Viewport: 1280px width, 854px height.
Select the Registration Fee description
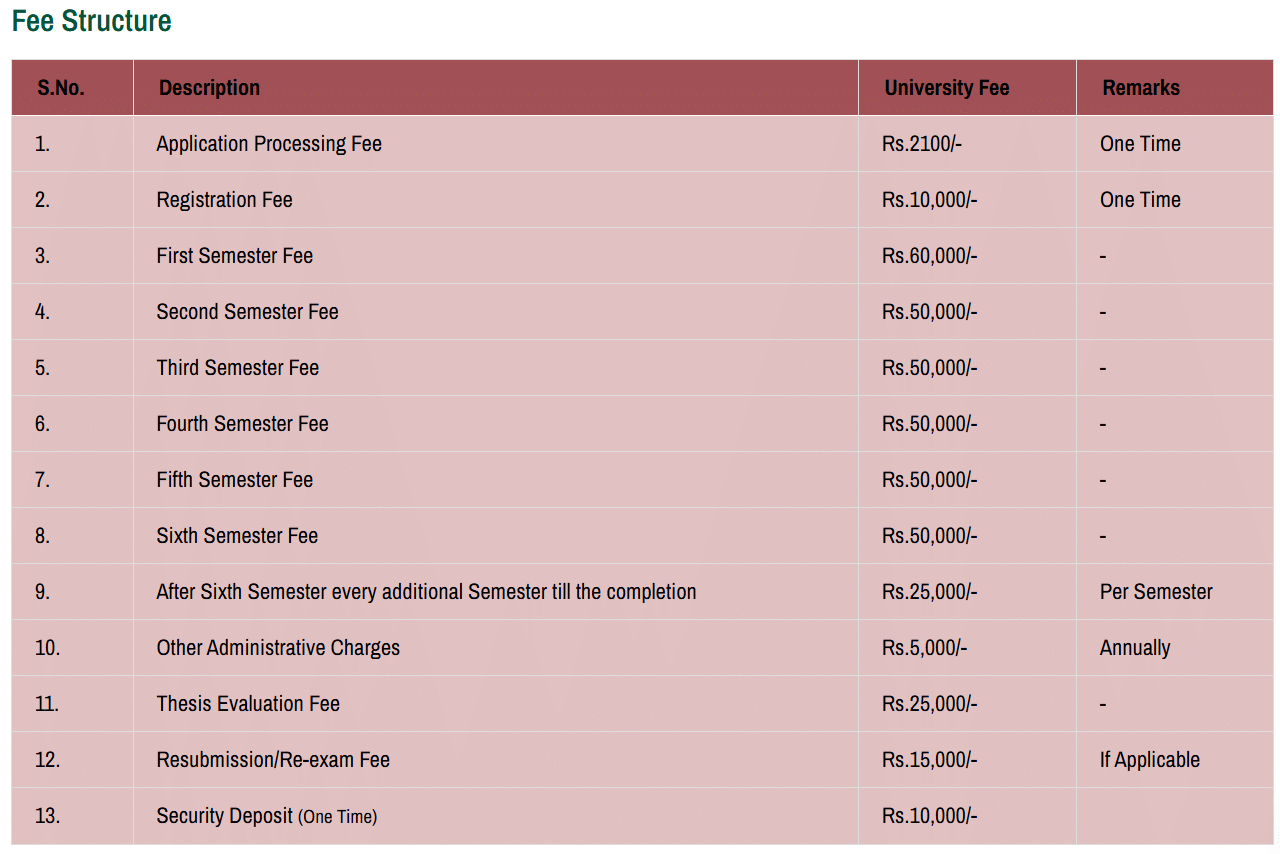pyautogui.click(x=224, y=200)
